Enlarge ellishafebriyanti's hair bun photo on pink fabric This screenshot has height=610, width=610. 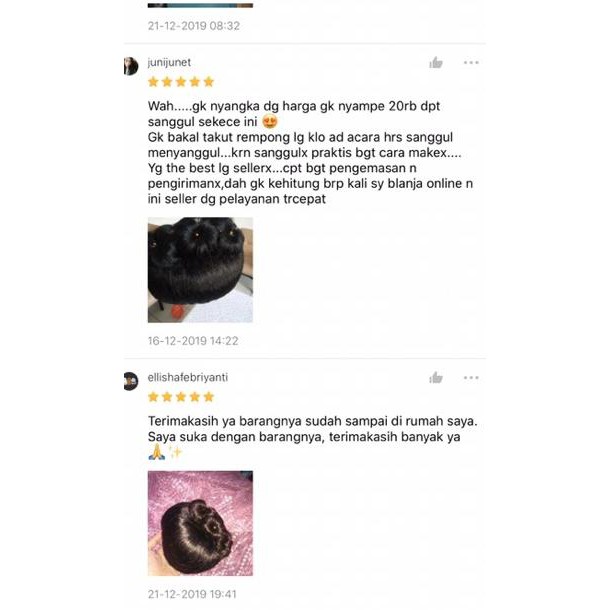click(200, 523)
